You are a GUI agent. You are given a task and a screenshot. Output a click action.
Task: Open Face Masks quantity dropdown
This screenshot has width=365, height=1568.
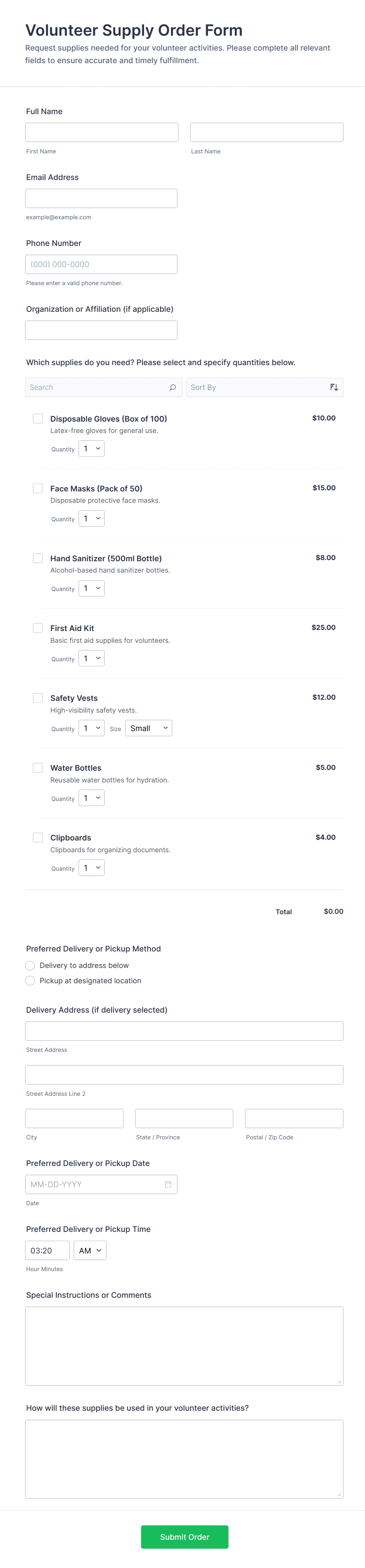(x=91, y=518)
